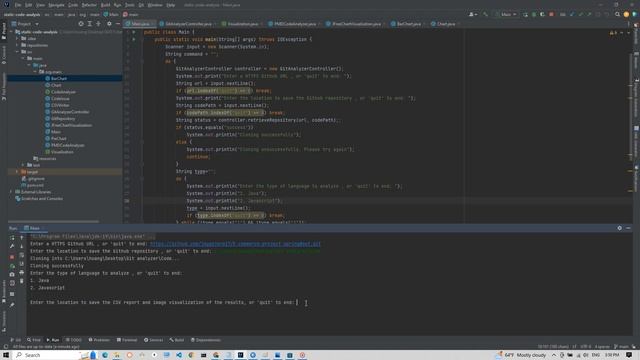Click red Stop icon in Run panel
Viewport: 640px width, 360px height.
point(12,257)
